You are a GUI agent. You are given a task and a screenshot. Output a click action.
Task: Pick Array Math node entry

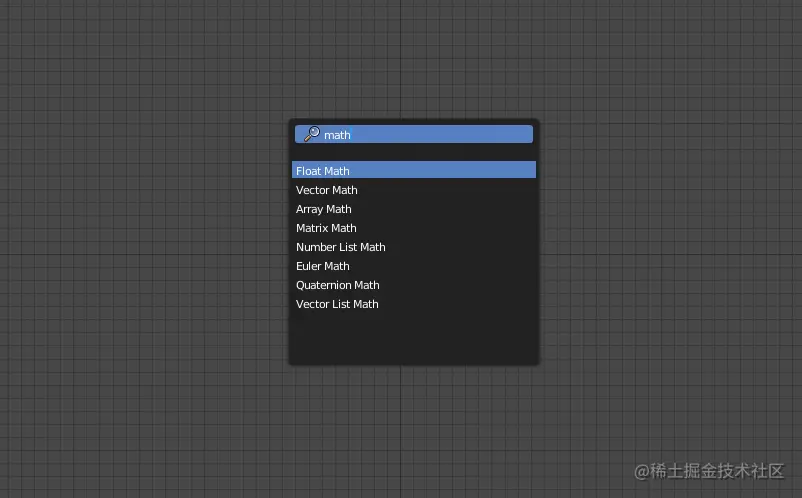414,209
